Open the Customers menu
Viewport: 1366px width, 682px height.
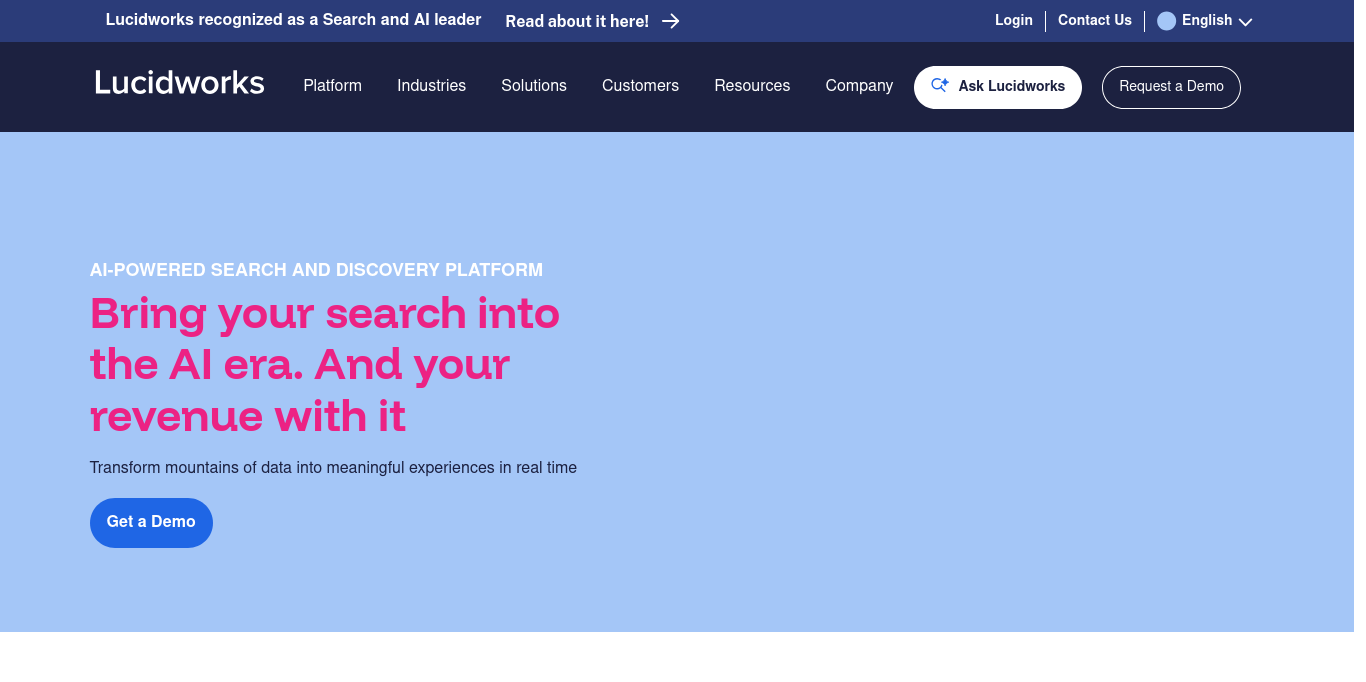(640, 86)
